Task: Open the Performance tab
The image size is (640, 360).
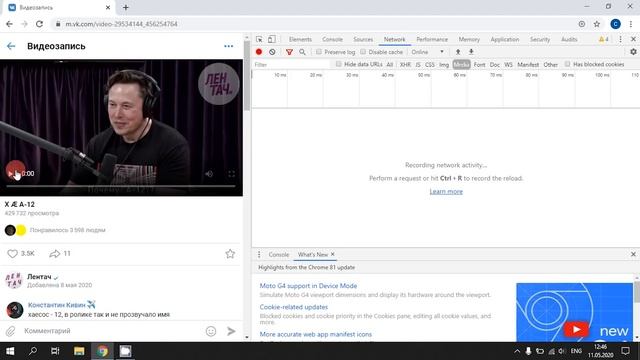Action: (432, 39)
